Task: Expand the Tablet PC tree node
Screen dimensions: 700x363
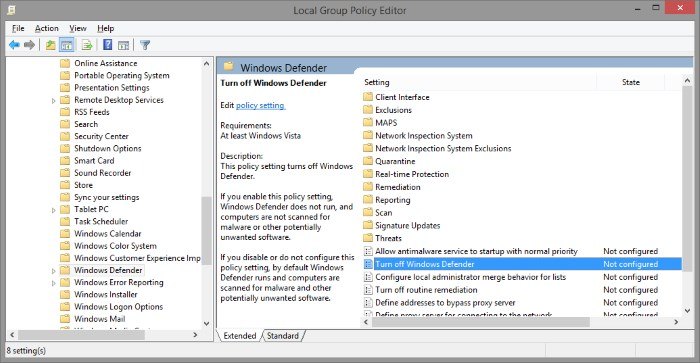Action: 54,210
